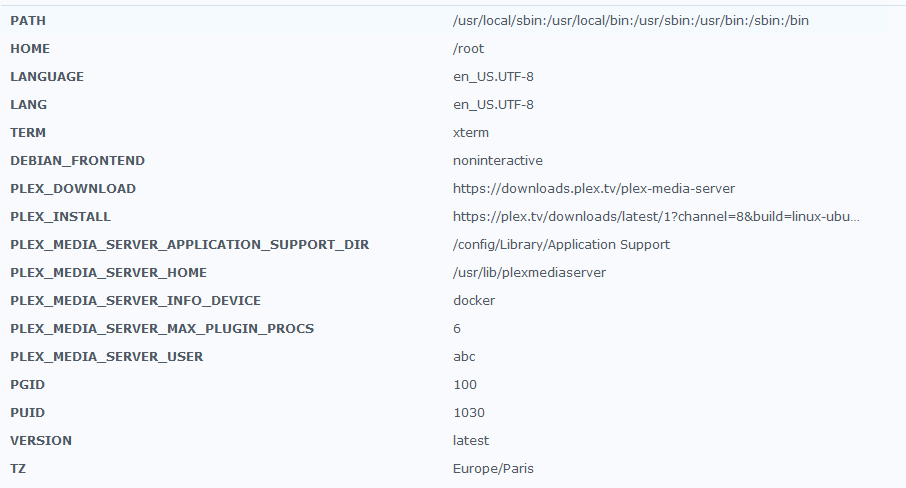
Task: Select the PGID variable name
Action: coord(27,385)
